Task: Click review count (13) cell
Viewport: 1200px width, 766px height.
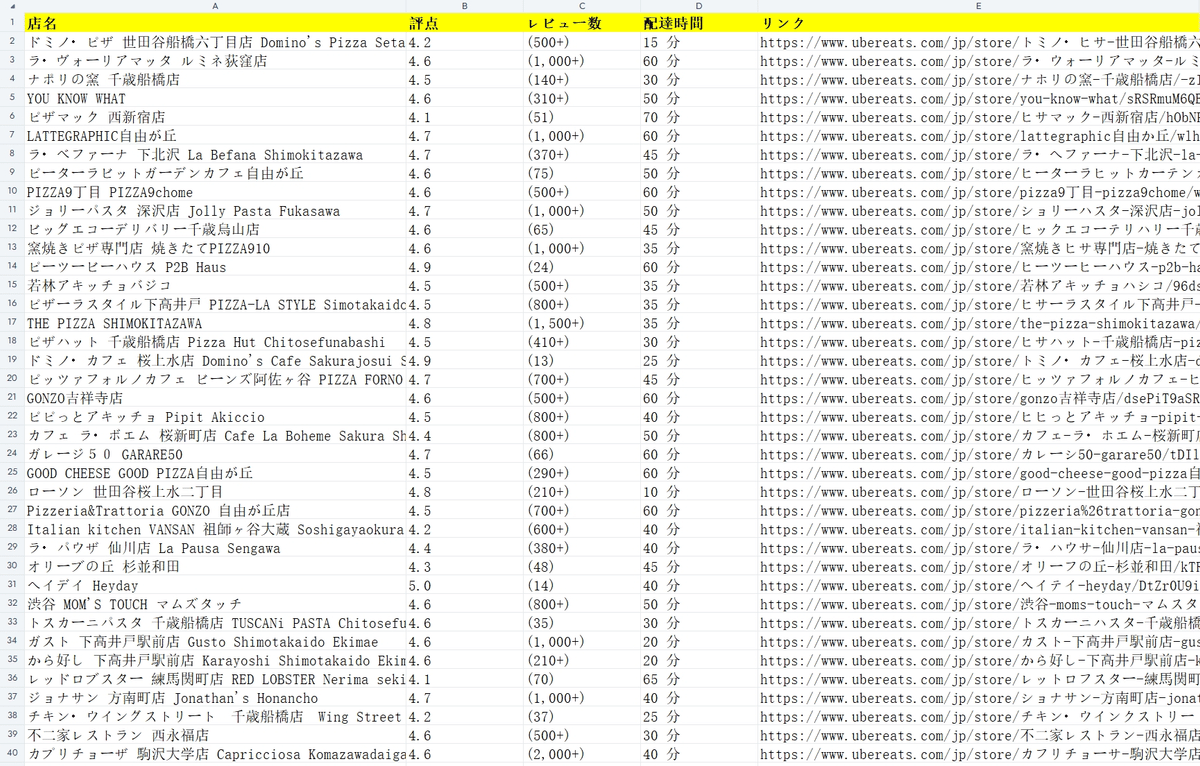Action: coord(582,360)
